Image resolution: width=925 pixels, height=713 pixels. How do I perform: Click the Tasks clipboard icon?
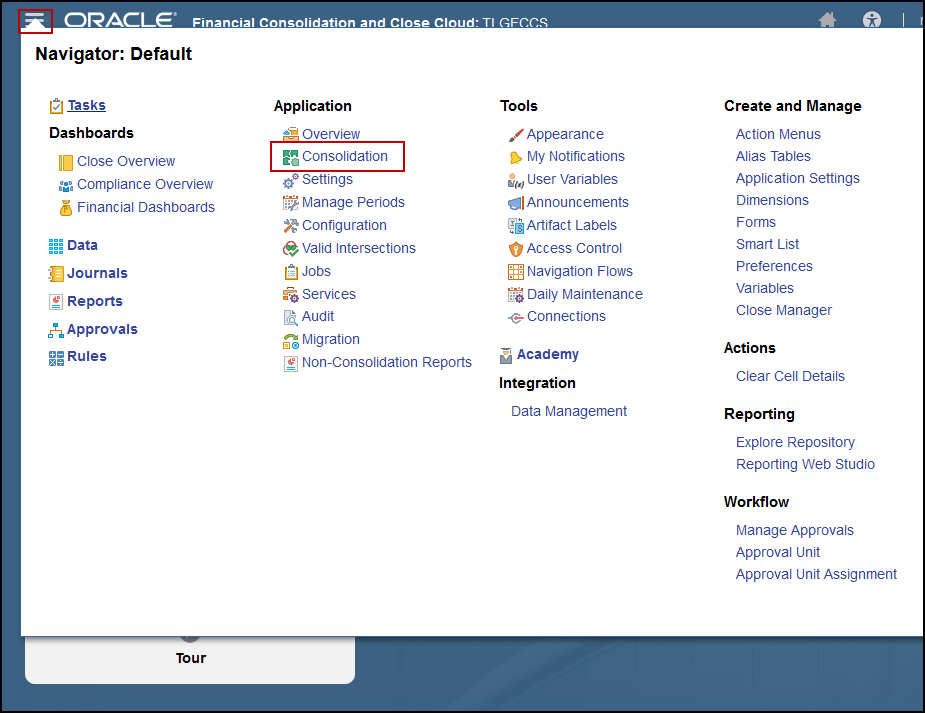tap(56, 106)
